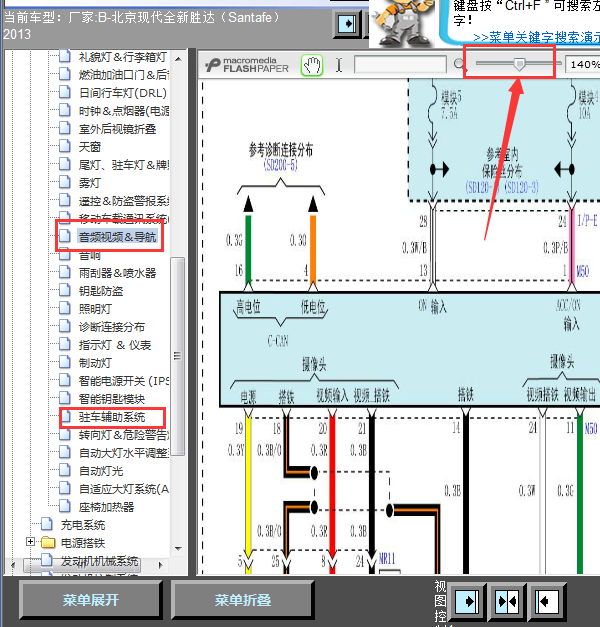Open the (SD120-3) reference link in diagram
This screenshot has height=627, width=600.
pos(521,187)
